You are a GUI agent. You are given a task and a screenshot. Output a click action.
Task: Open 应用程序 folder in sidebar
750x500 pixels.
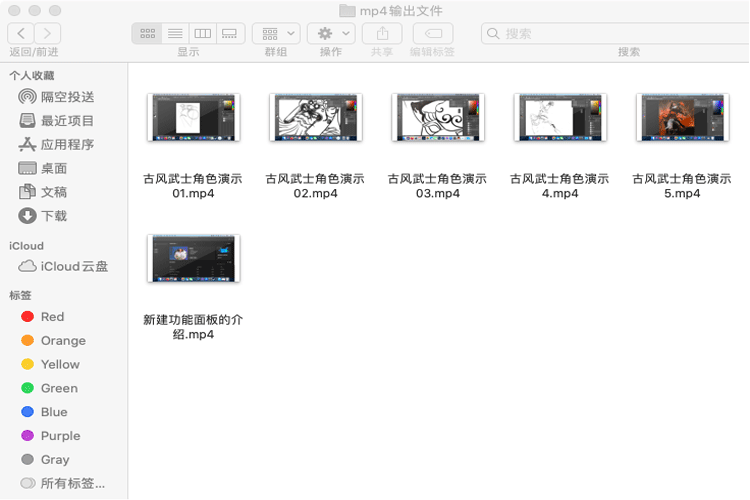click(67, 145)
